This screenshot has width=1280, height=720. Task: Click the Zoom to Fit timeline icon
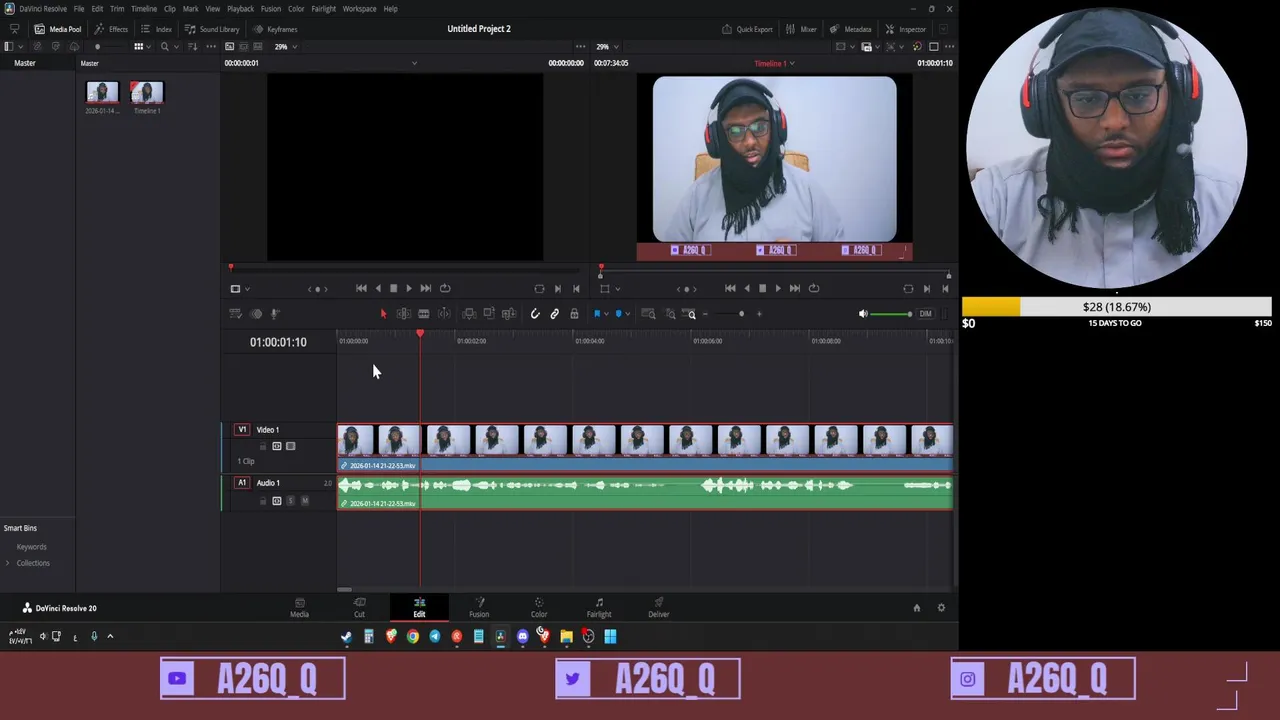pos(648,314)
